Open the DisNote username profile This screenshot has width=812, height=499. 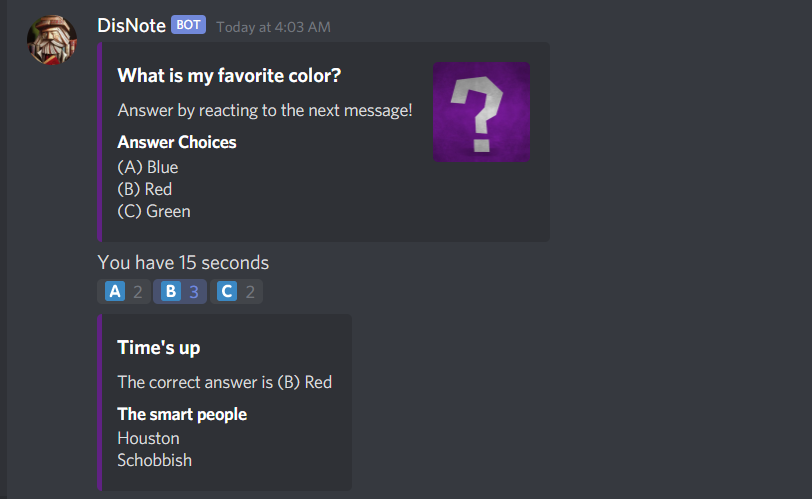point(132,25)
